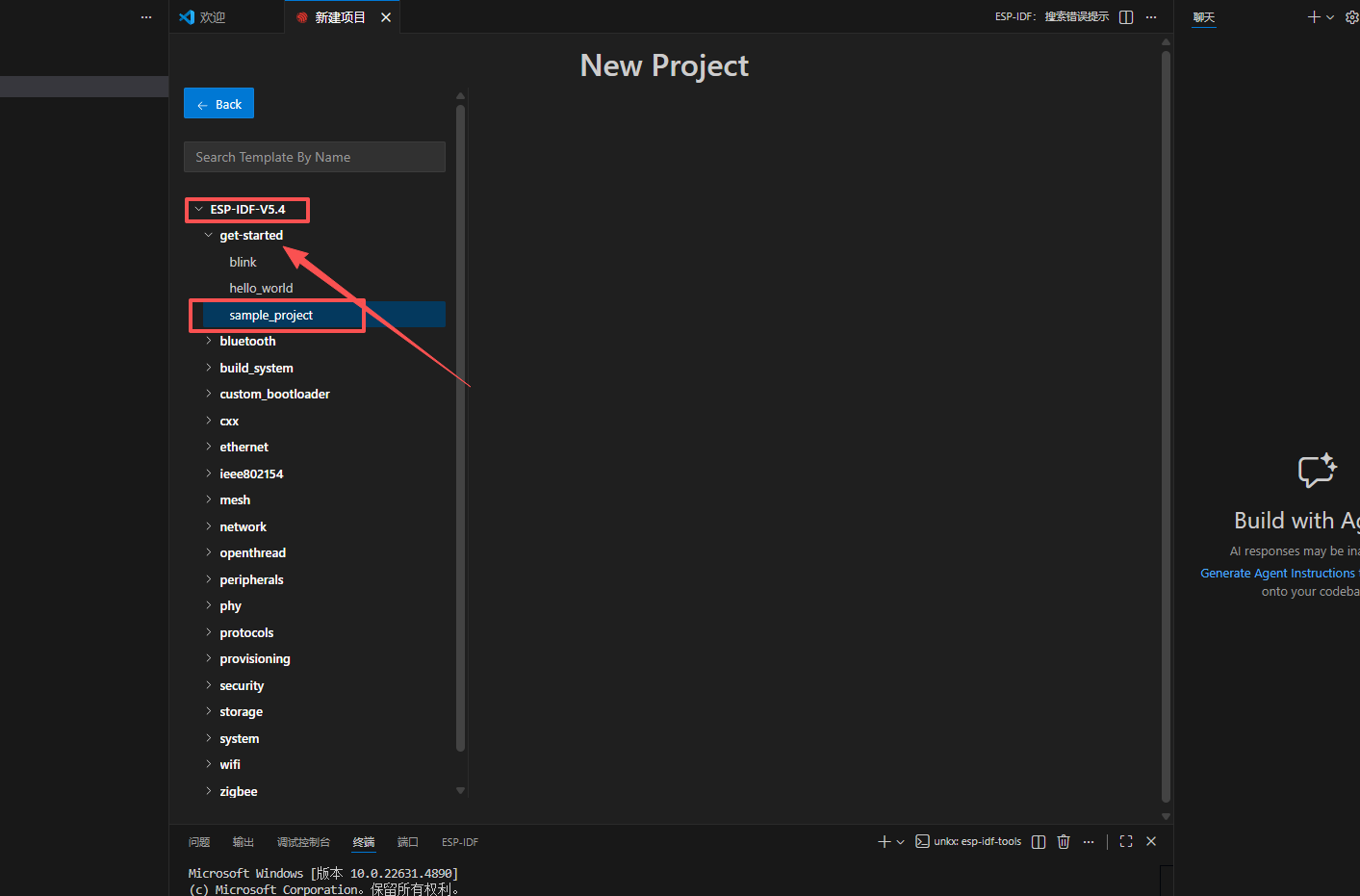Open the protocols examples category

(246, 632)
